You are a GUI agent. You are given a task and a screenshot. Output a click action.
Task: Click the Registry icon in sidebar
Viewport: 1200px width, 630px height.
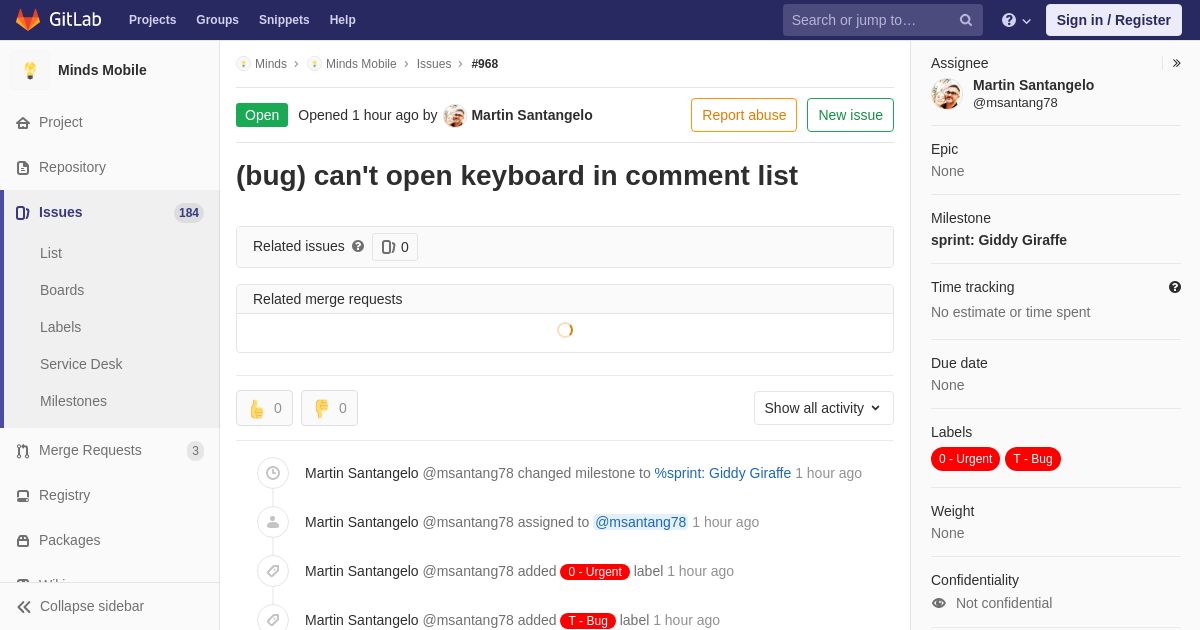[x=23, y=496]
